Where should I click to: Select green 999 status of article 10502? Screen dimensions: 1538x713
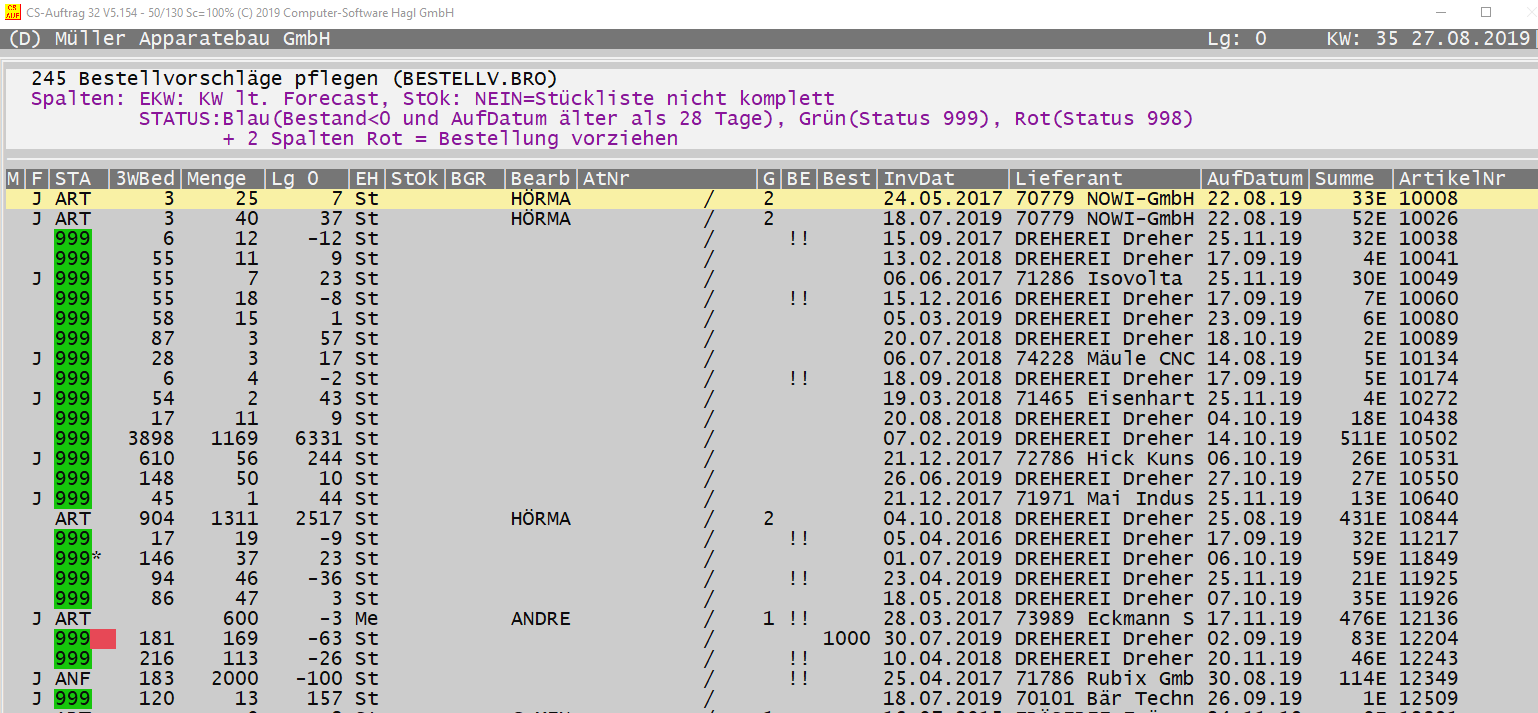click(72, 439)
